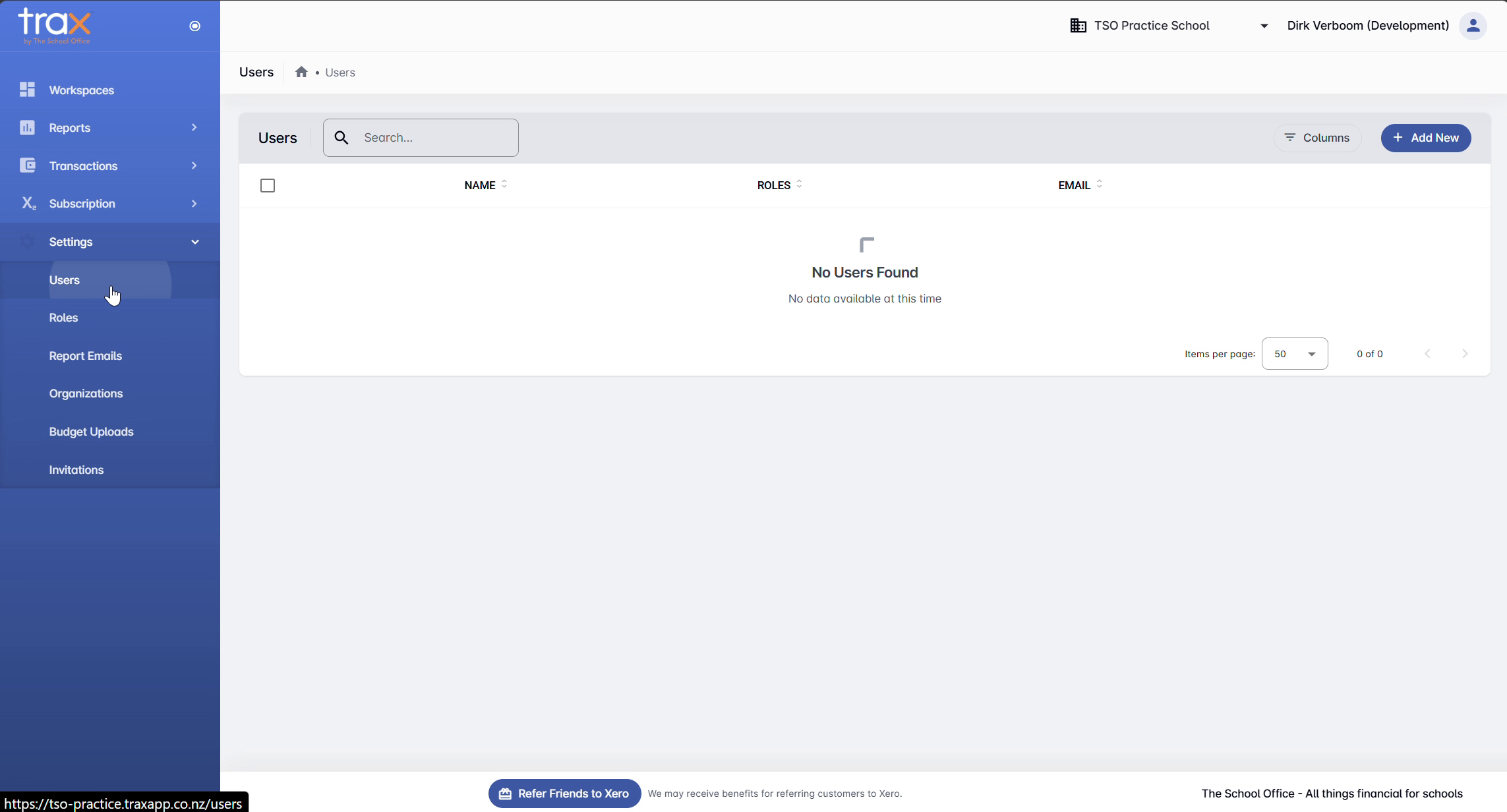Open Workspaces in the sidebar
This screenshot has height=812, width=1507.
click(110, 90)
